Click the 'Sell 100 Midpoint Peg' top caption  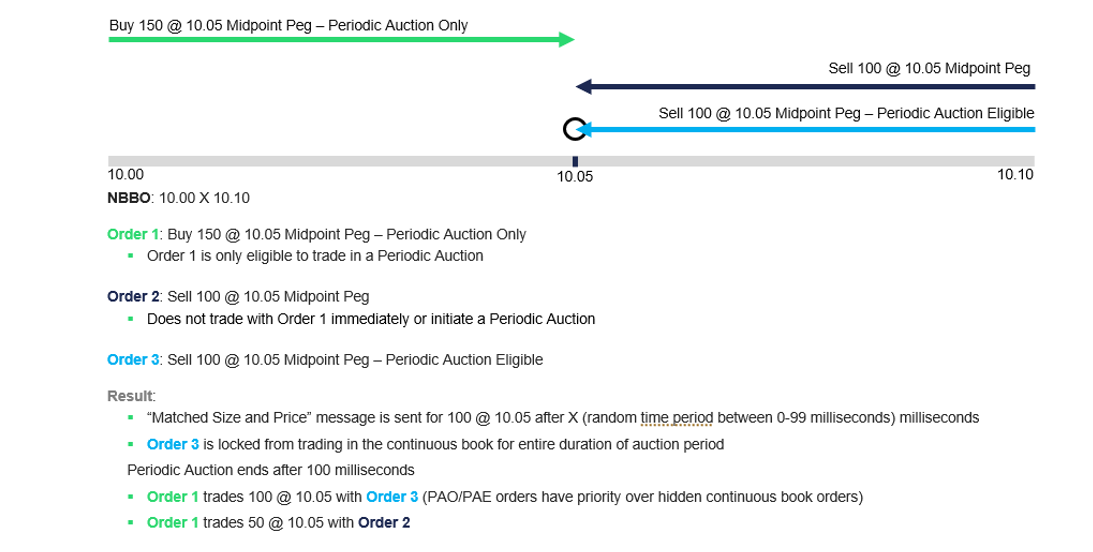click(929, 68)
